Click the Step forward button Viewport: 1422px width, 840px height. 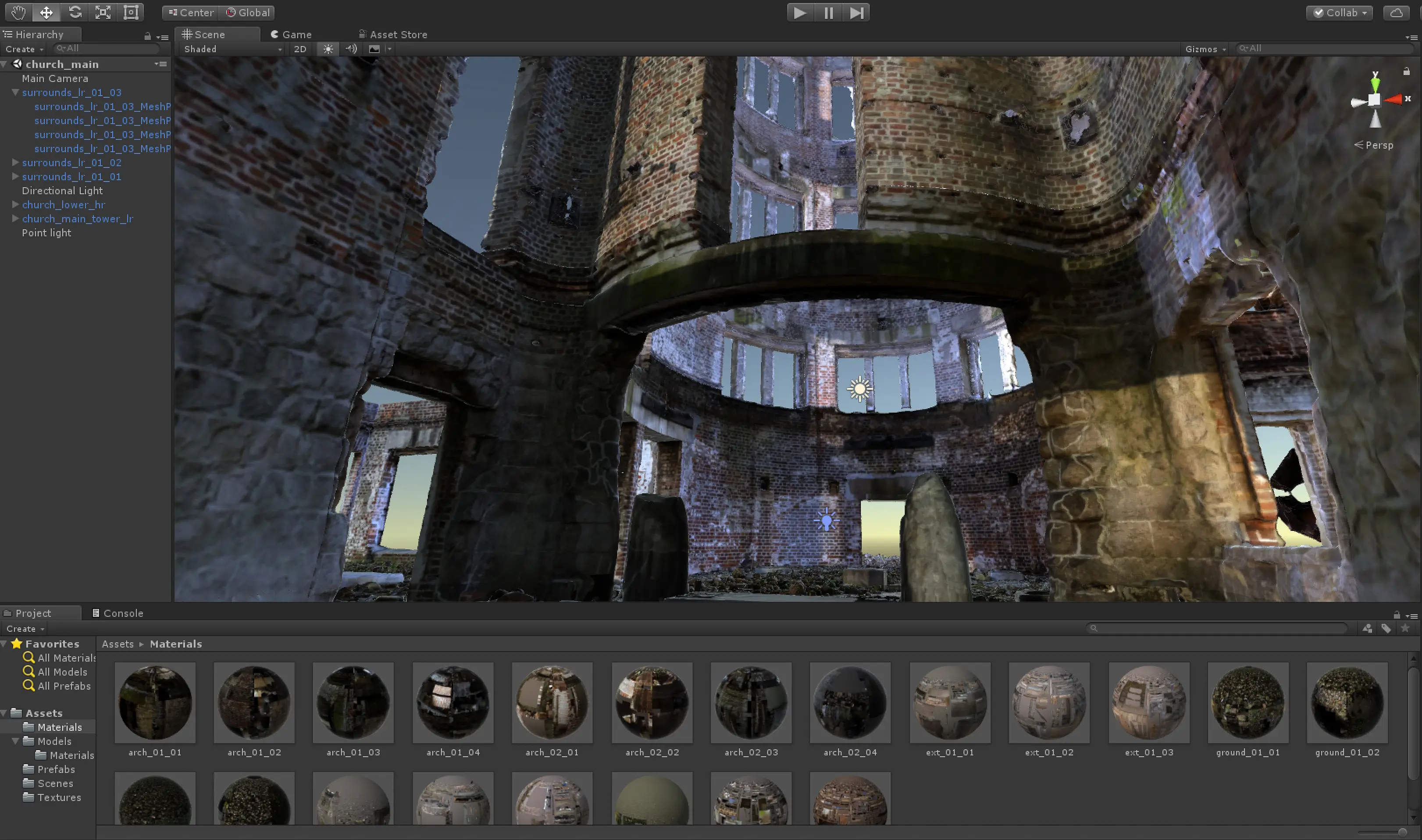[856, 12]
